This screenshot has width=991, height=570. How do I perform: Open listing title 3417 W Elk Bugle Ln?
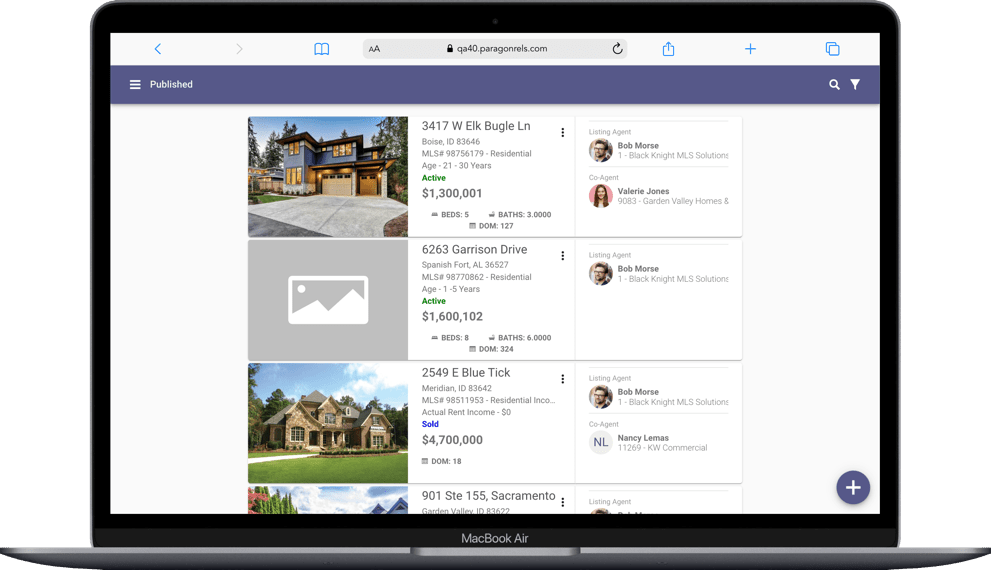(x=476, y=126)
